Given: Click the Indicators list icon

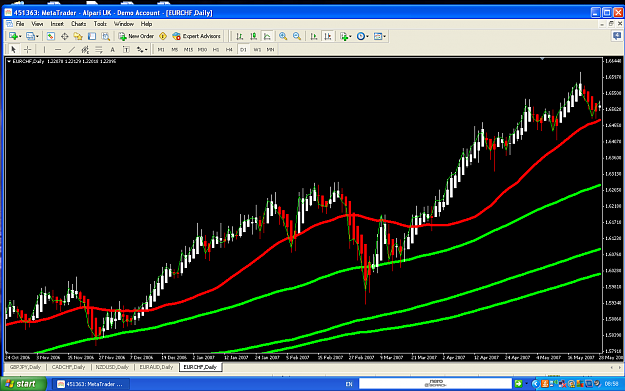Looking at the screenshot, I should point(344,36).
